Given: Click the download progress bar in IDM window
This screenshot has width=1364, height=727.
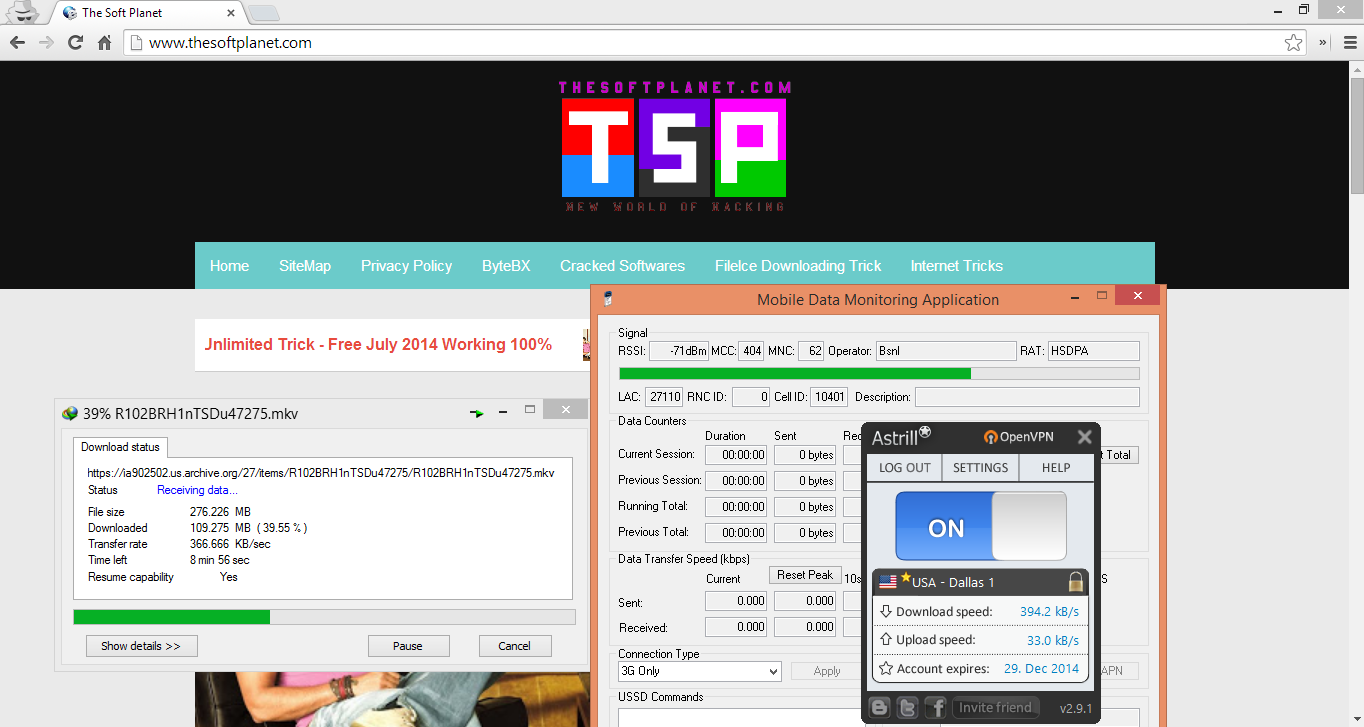Looking at the screenshot, I should (x=324, y=617).
